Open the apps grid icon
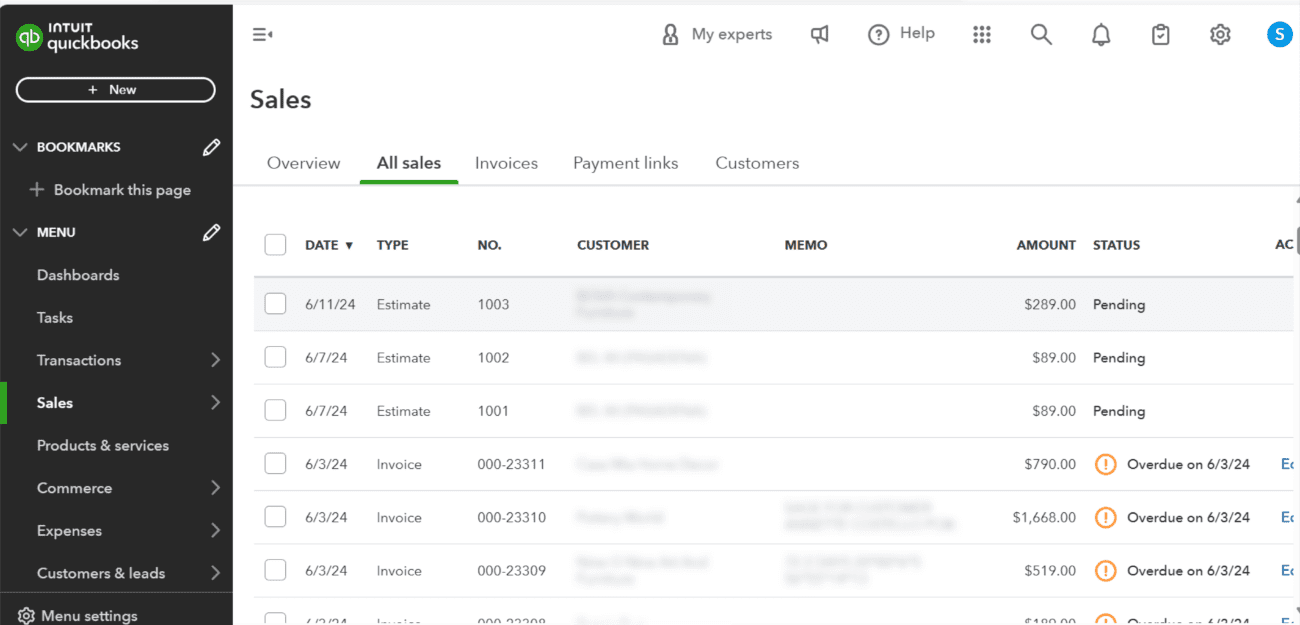Screen dimensions: 1300x625 982,35
